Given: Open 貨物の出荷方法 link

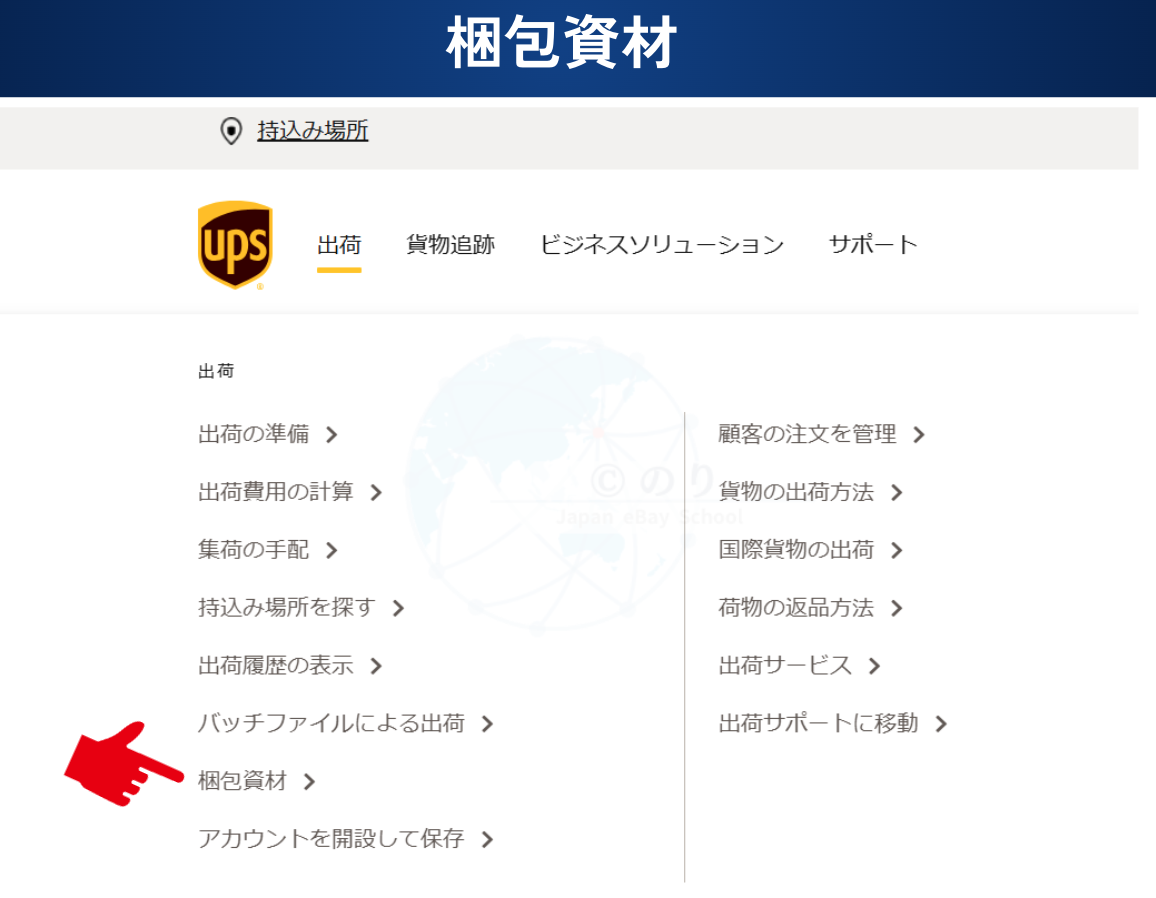Looking at the screenshot, I should click(x=796, y=492).
